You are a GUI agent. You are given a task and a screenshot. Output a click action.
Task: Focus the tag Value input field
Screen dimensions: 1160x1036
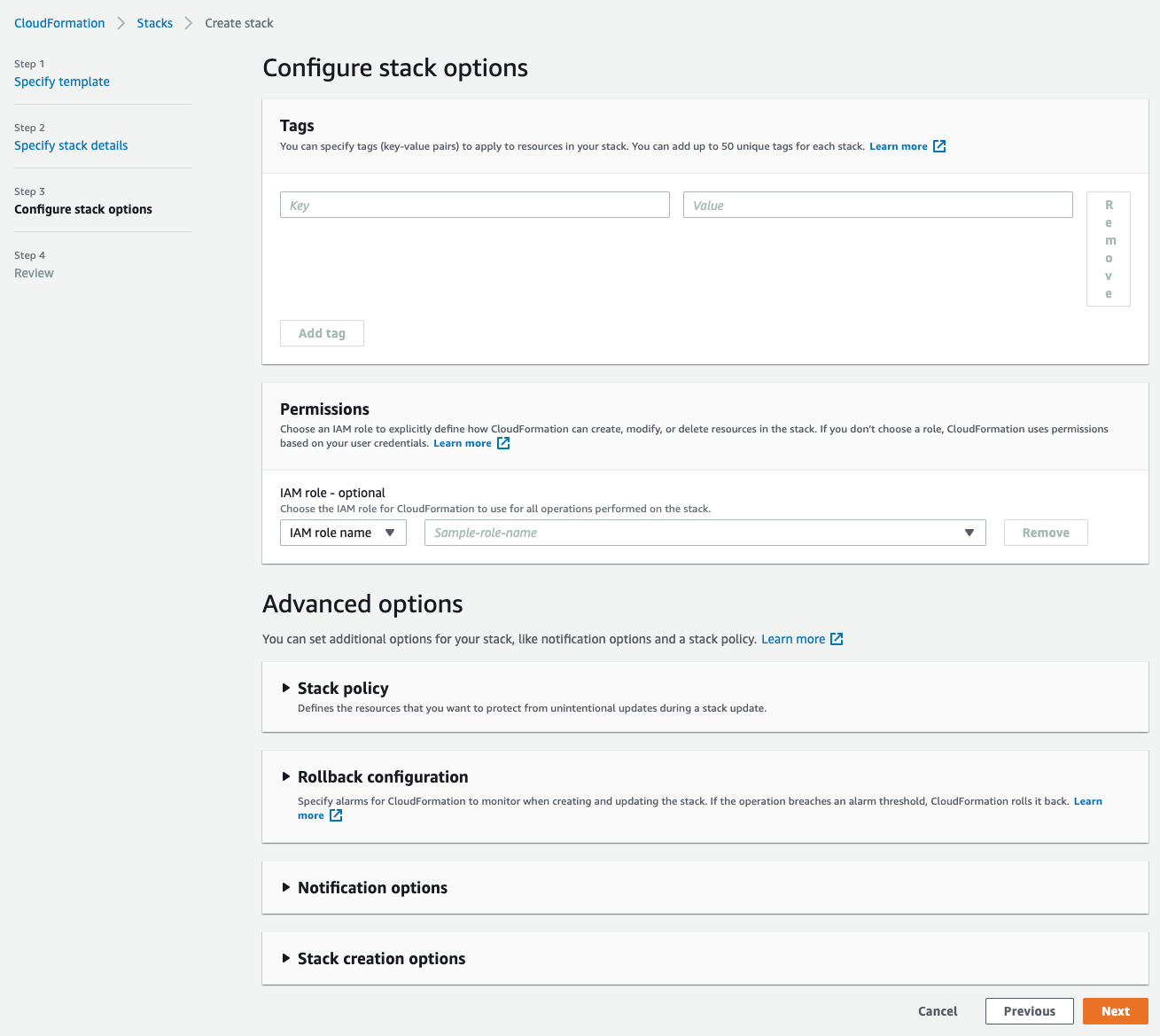pyautogui.click(x=878, y=205)
